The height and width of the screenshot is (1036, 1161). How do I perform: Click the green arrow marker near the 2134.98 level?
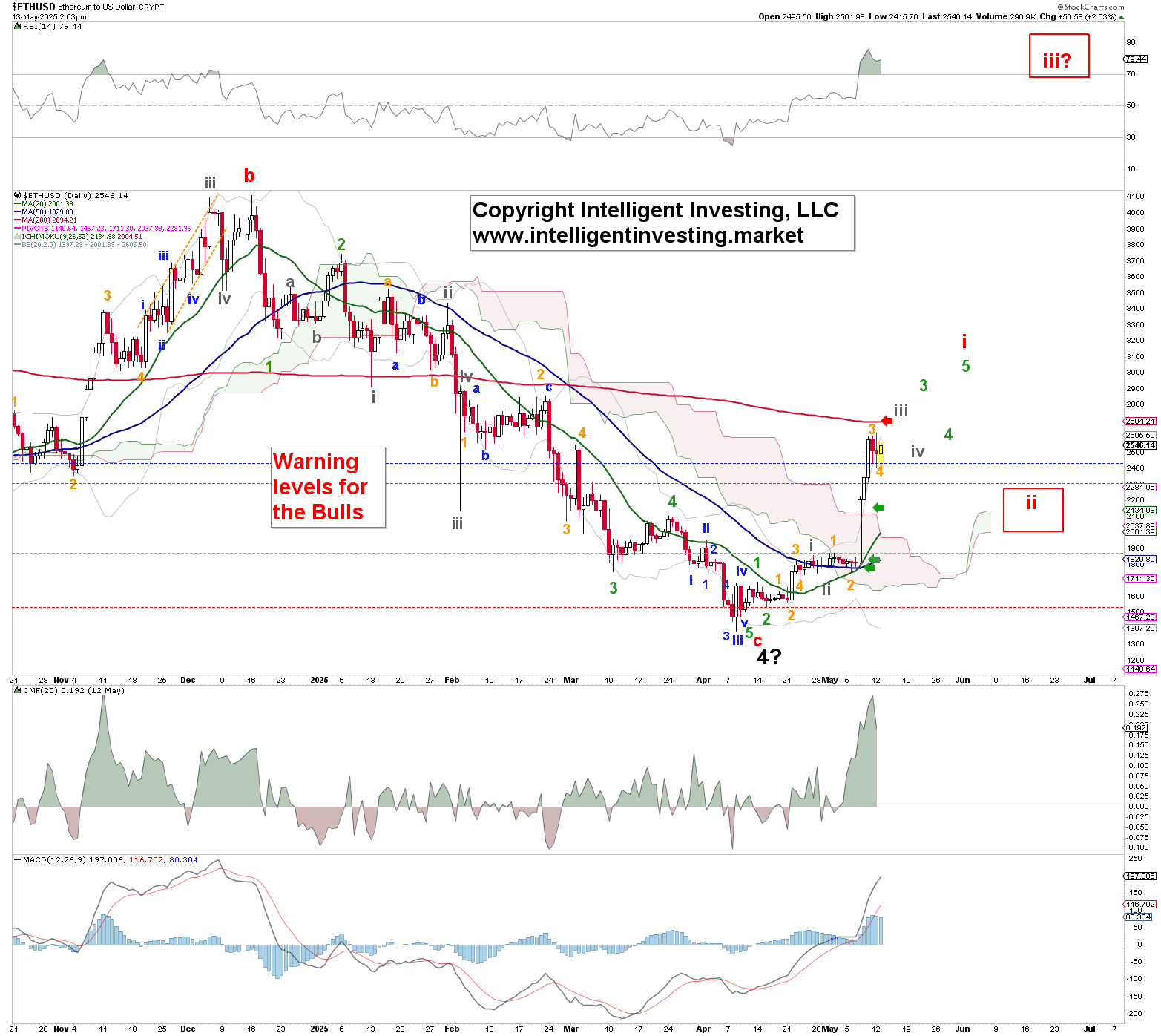tap(878, 508)
